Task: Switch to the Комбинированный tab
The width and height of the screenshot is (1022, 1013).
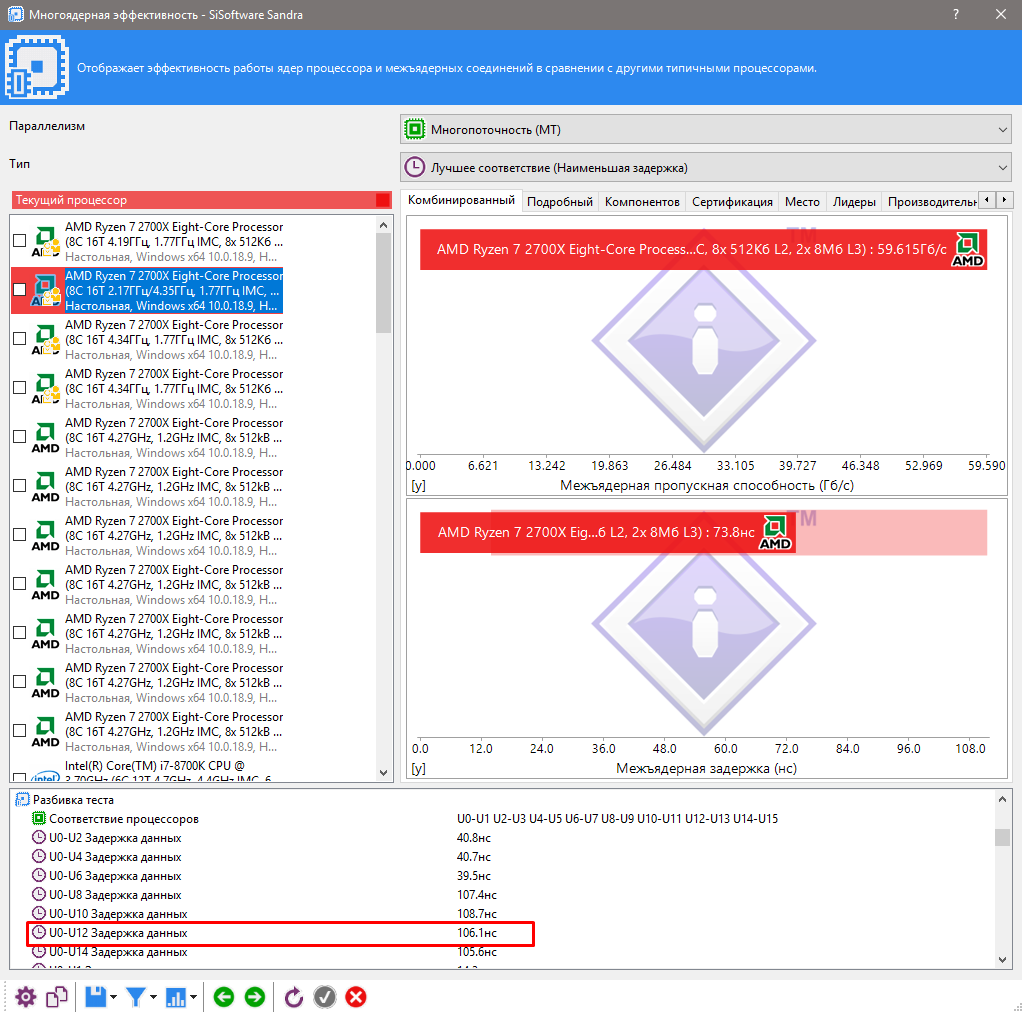Action: click(x=461, y=200)
